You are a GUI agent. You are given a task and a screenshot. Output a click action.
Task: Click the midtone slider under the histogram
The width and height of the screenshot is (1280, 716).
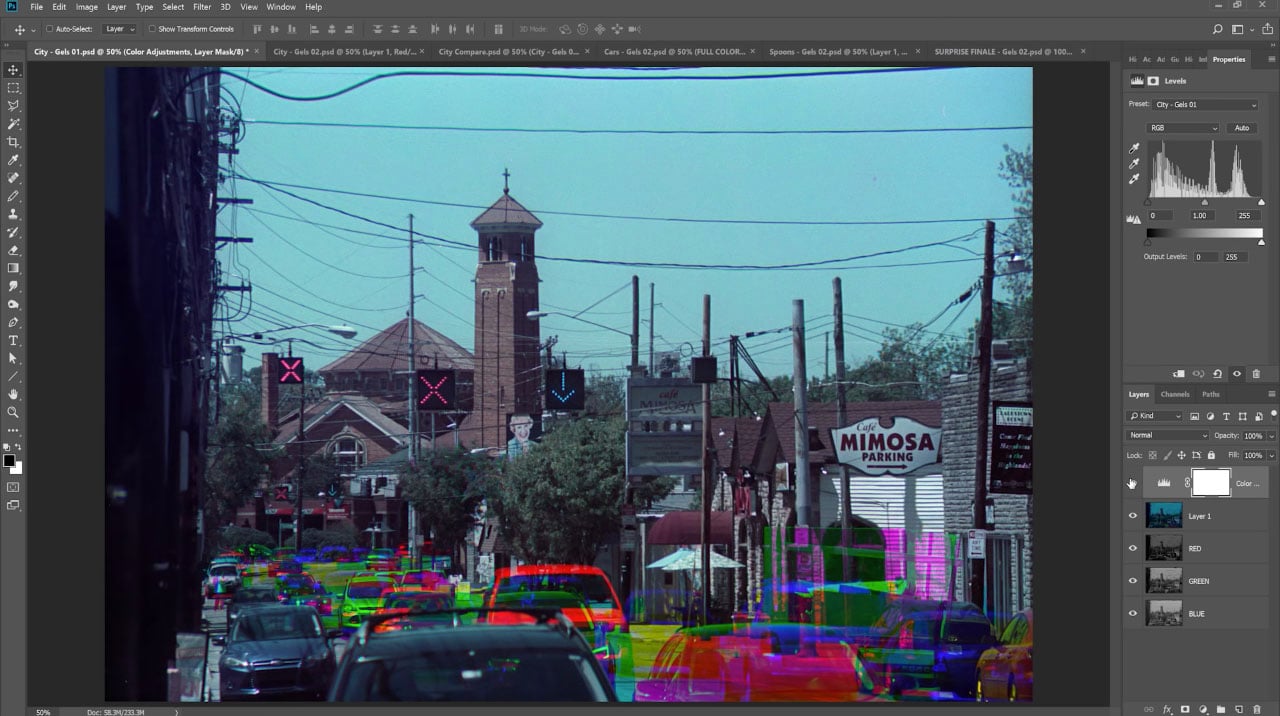click(x=1205, y=202)
